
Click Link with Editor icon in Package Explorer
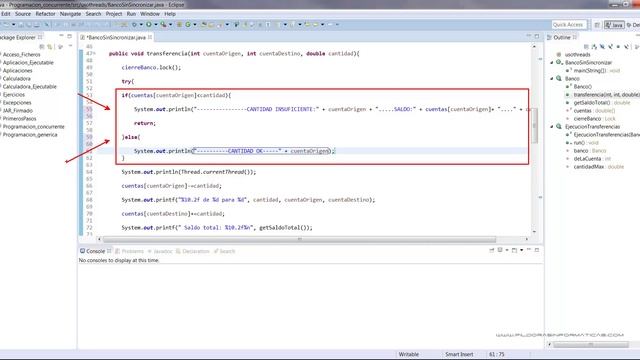pyautogui.click(x=49, y=47)
